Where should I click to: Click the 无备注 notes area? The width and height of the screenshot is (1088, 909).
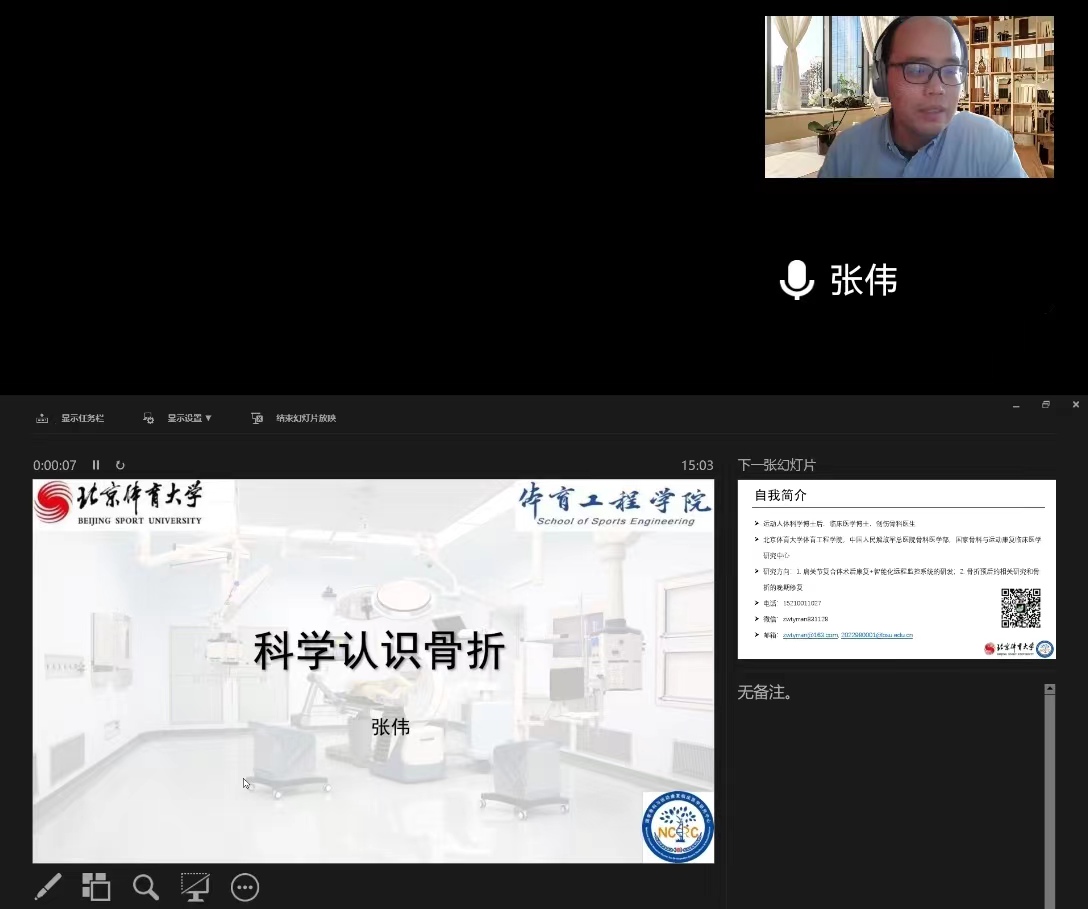[880, 780]
